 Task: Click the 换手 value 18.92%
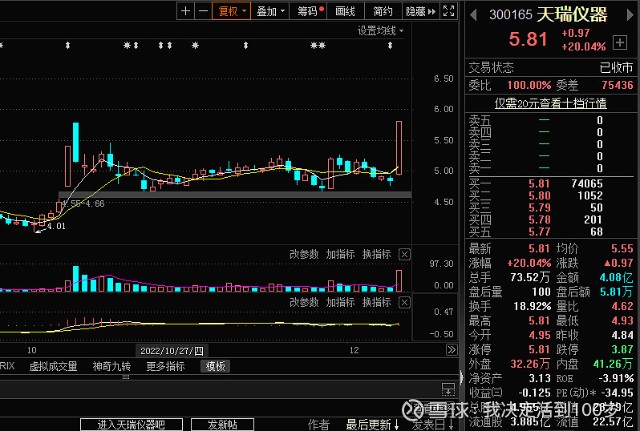(x=532, y=306)
